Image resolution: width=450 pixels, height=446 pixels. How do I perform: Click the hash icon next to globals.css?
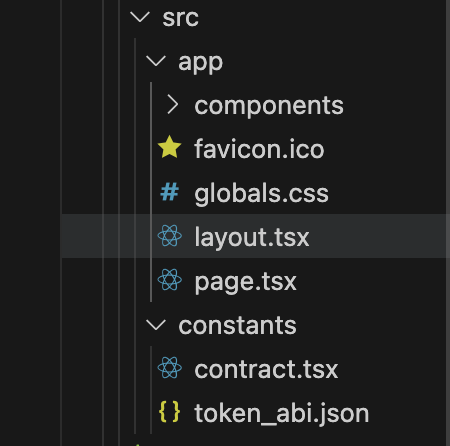pyautogui.click(x=169, y=192)
